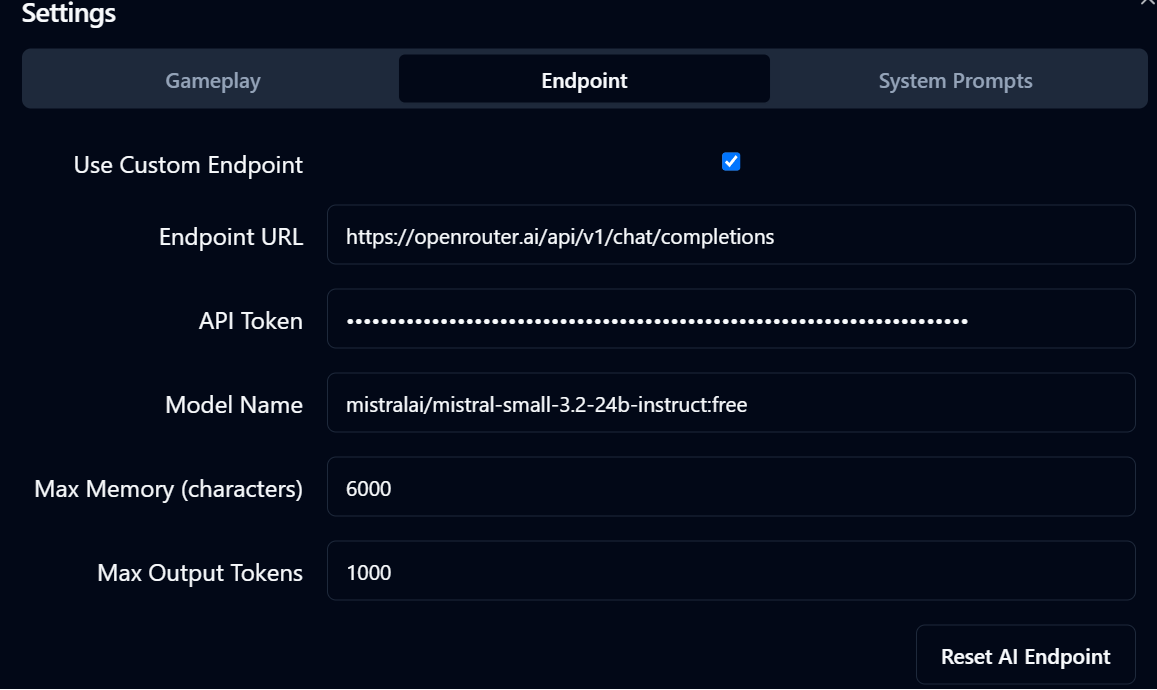The height and width of the screenshot is (690, 1157).
Task: Click the Model Name label
Action: coord(234,405)
